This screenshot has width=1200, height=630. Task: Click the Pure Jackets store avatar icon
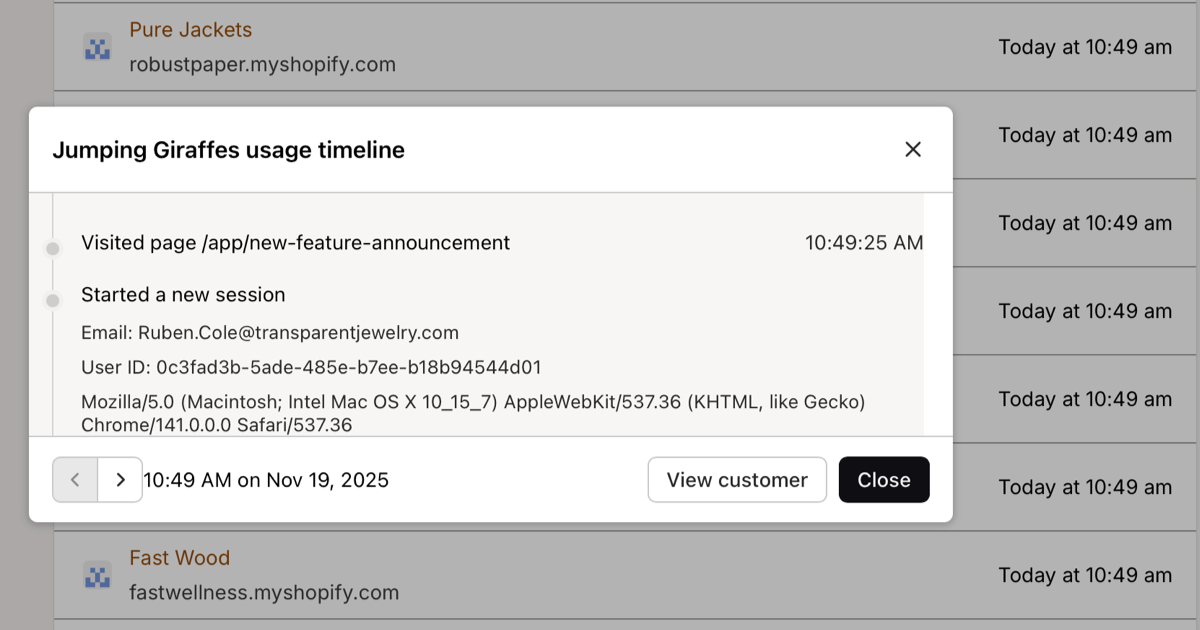(x=97, y=47)
